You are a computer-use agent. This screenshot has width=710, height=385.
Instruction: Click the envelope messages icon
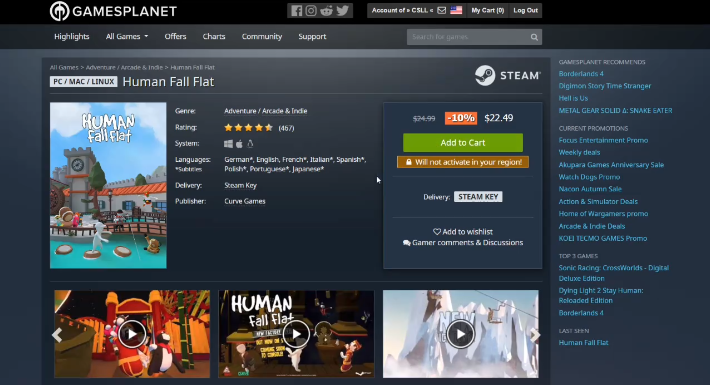(441, 10)
